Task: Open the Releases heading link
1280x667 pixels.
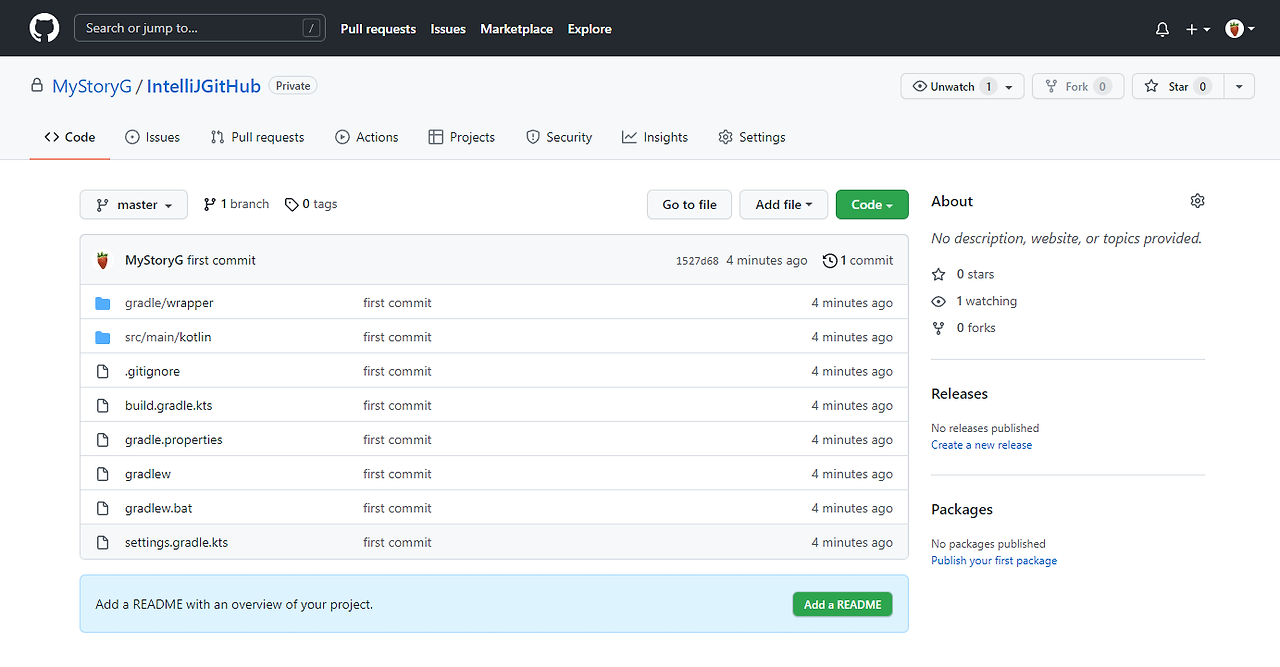Action: pos(959,394)
